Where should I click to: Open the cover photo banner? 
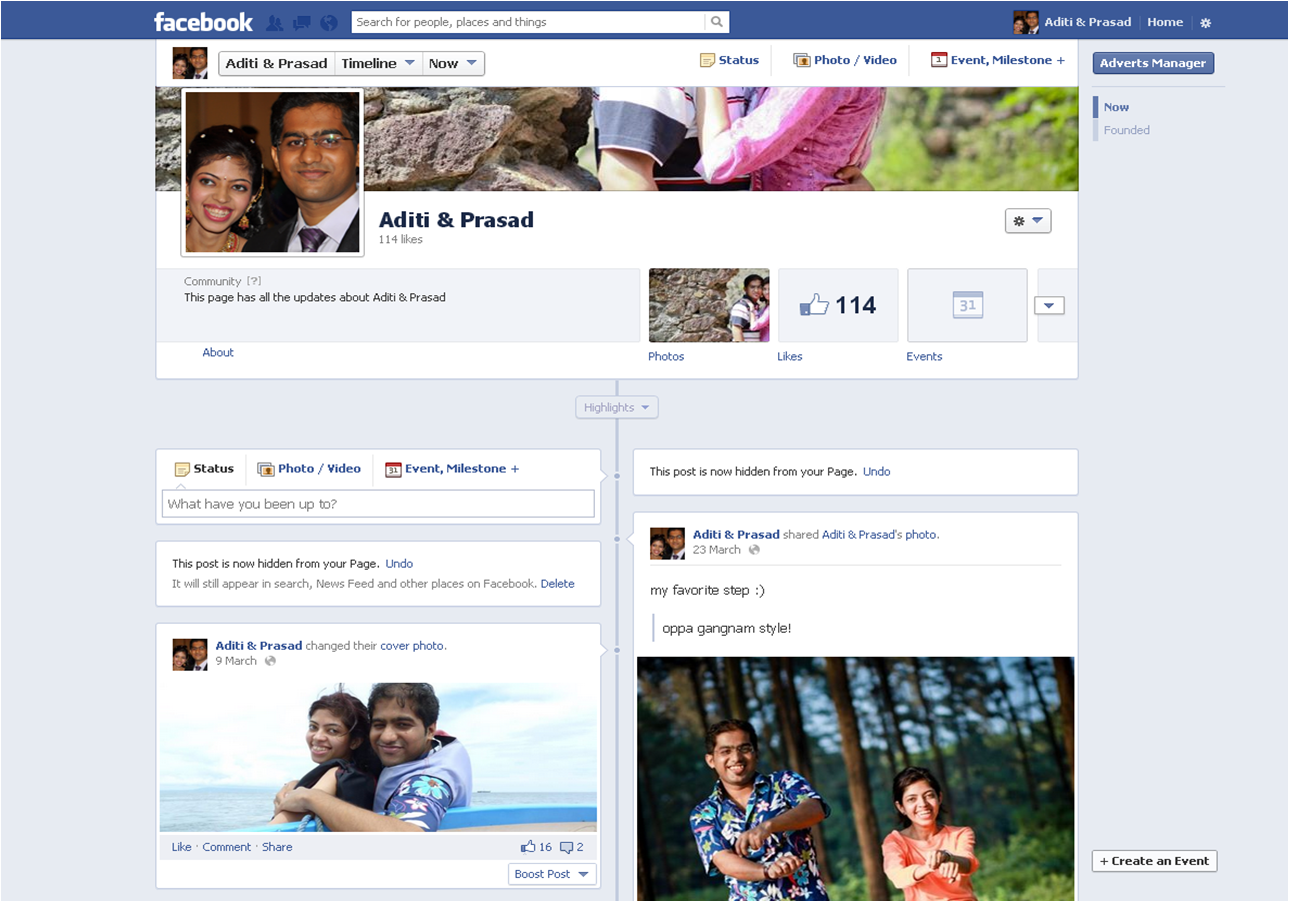pyautogui.click(x=720, y=139)
